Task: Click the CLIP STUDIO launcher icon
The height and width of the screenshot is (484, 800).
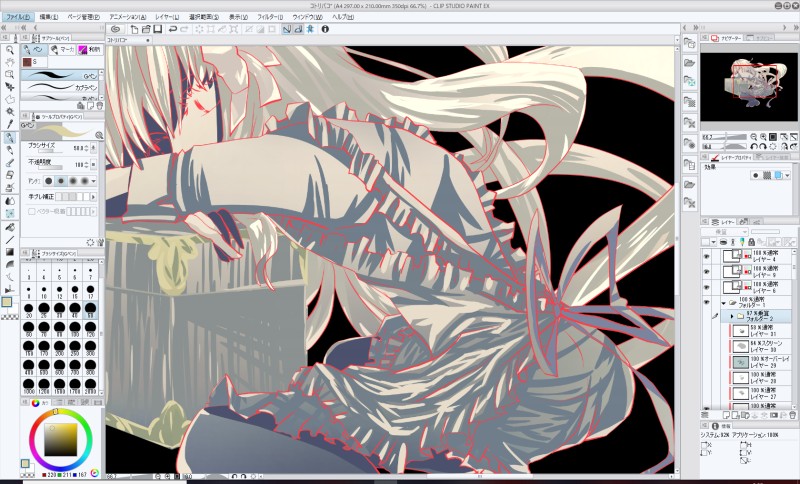Action: (116, 29)
